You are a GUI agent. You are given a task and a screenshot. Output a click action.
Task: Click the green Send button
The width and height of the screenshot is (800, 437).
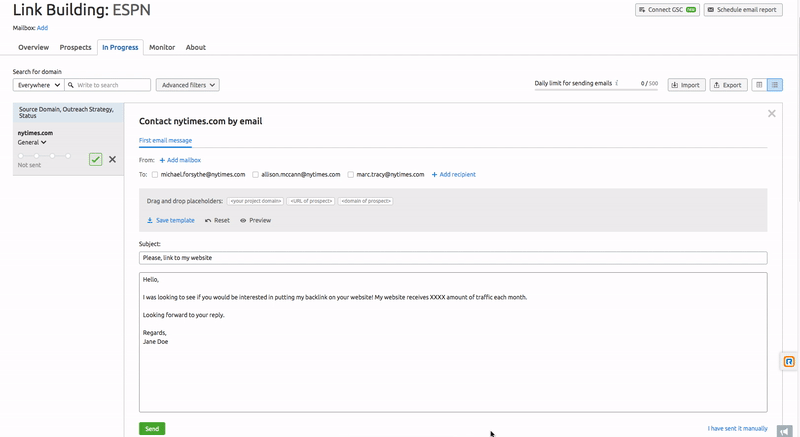coord(152,428)
